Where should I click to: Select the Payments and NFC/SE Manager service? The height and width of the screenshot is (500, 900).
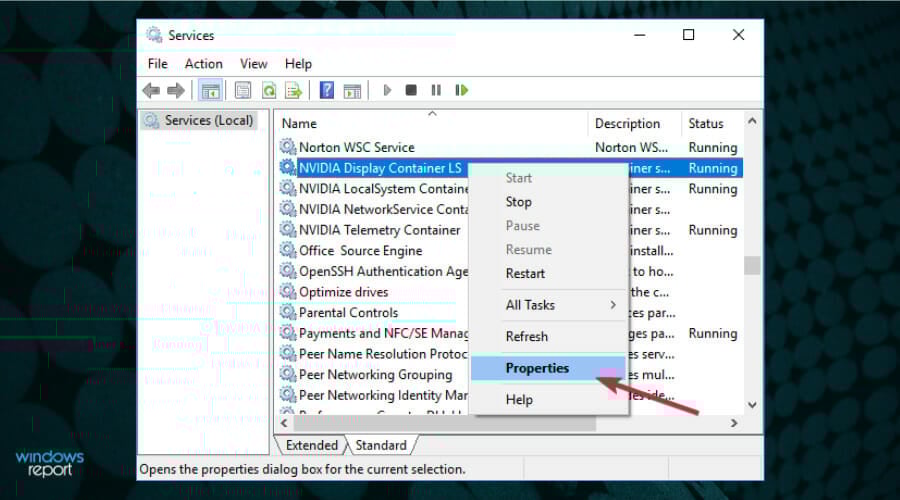point(383,333)
